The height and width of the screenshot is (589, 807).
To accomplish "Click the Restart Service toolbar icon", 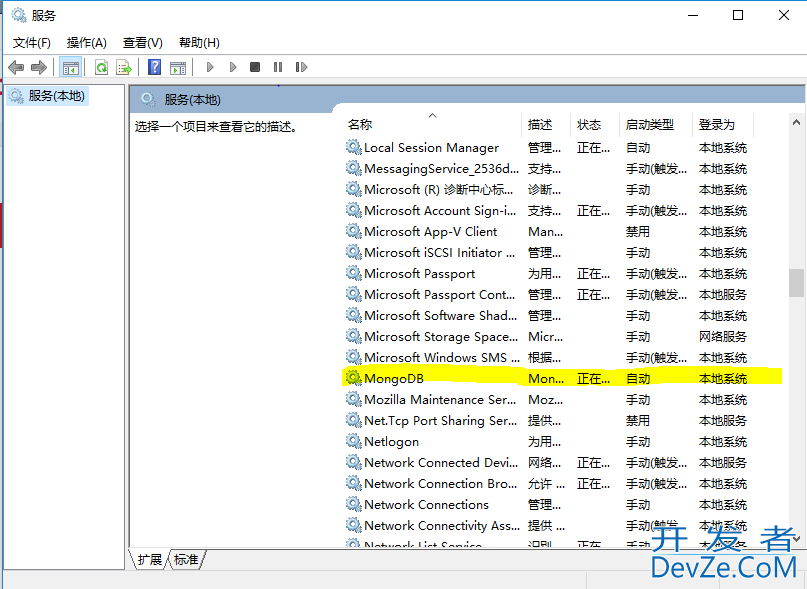I will (300, 67).
